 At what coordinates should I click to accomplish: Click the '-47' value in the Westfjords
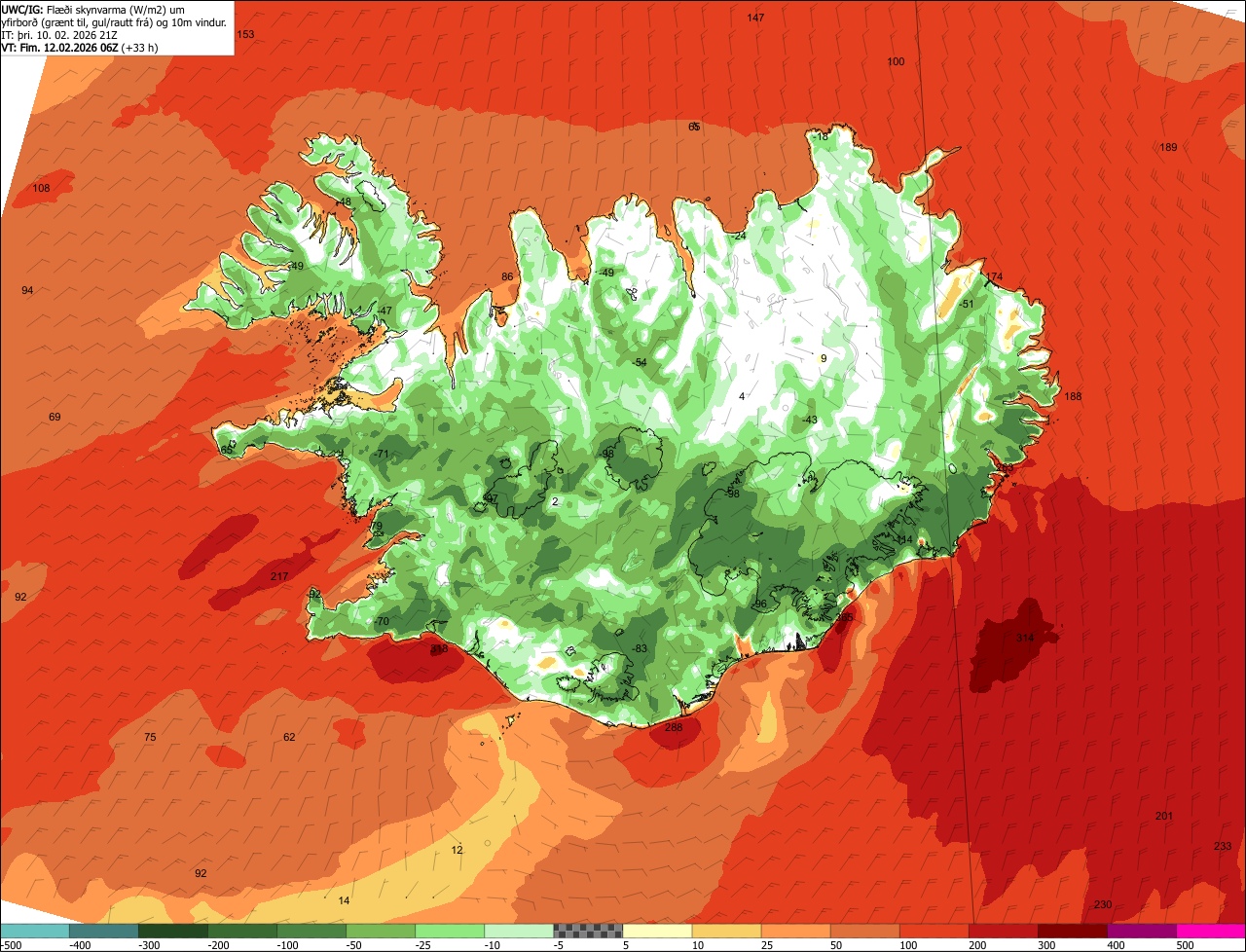(x=385, y=311)
